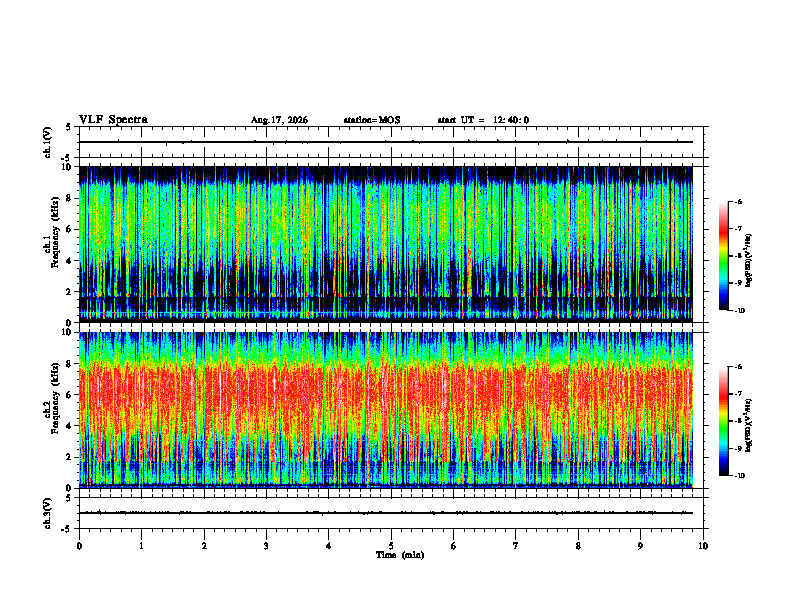The width and height of the screenshot is (792, 612).
Task: Click the "8" kHz tick on ch.1 frequency axis
Action: click(70, 198)
